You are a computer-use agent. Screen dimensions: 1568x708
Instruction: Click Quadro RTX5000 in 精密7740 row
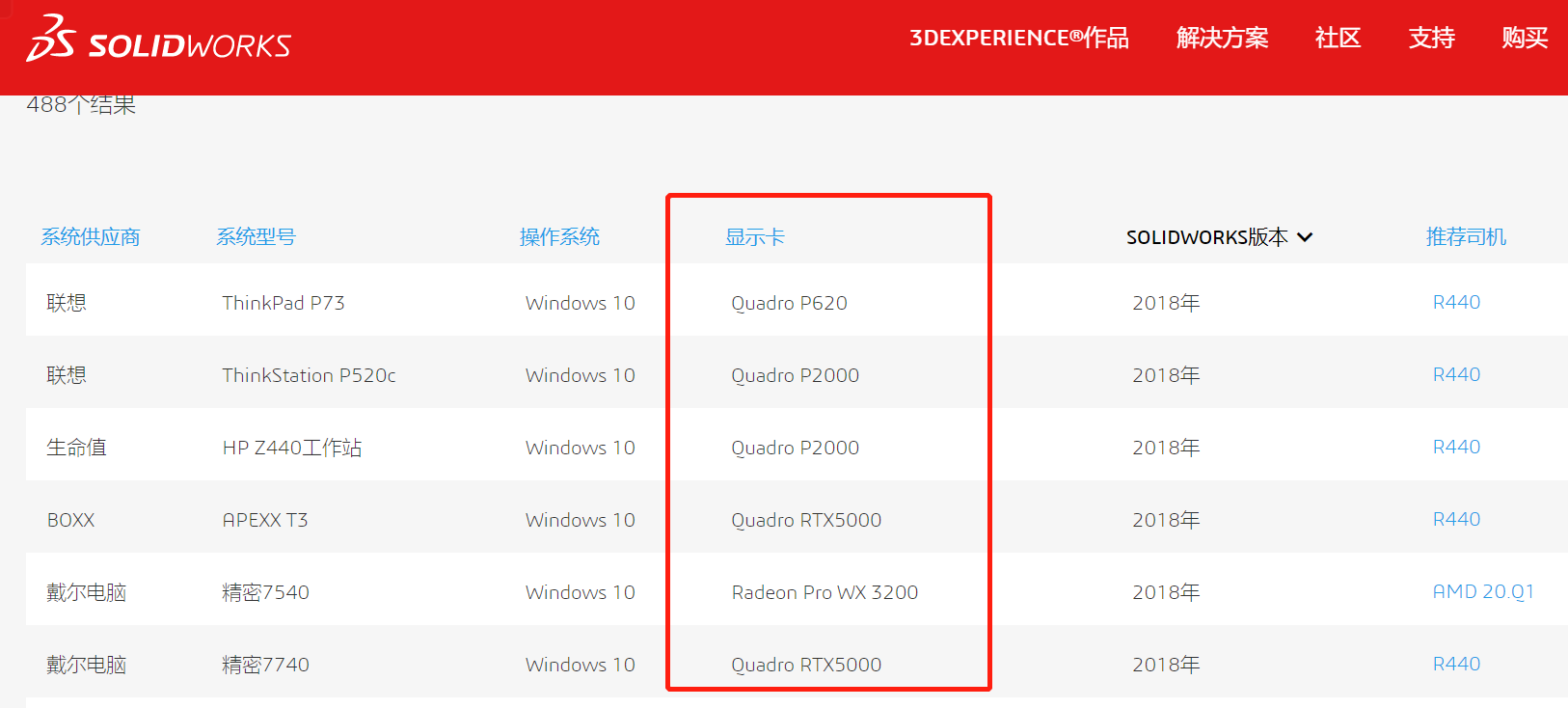[806, 665]
